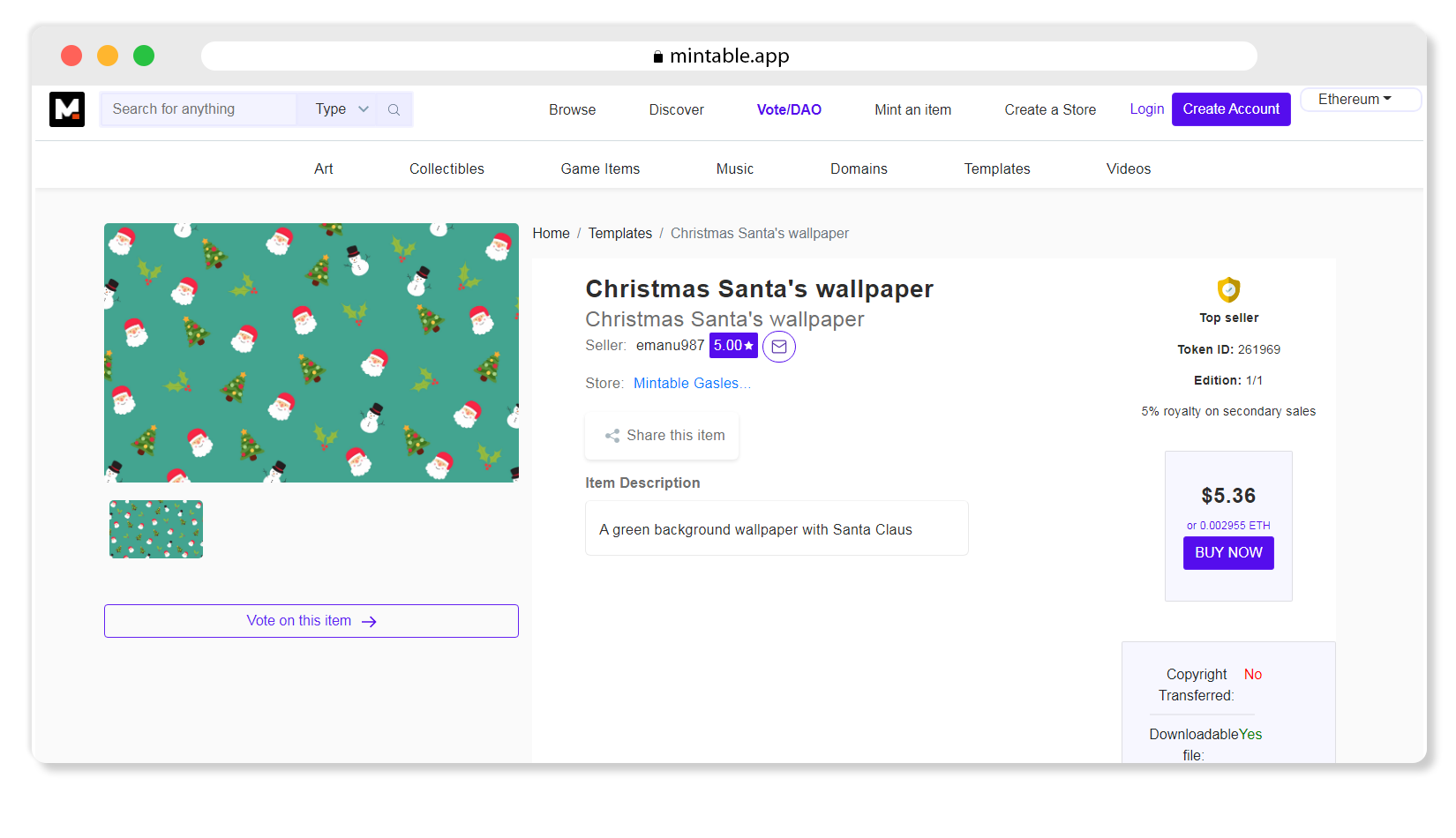Click the Top seller shield badge
Image resolution: width=1456 pixels, height=838 pixels.
[x=1228, y=290]
